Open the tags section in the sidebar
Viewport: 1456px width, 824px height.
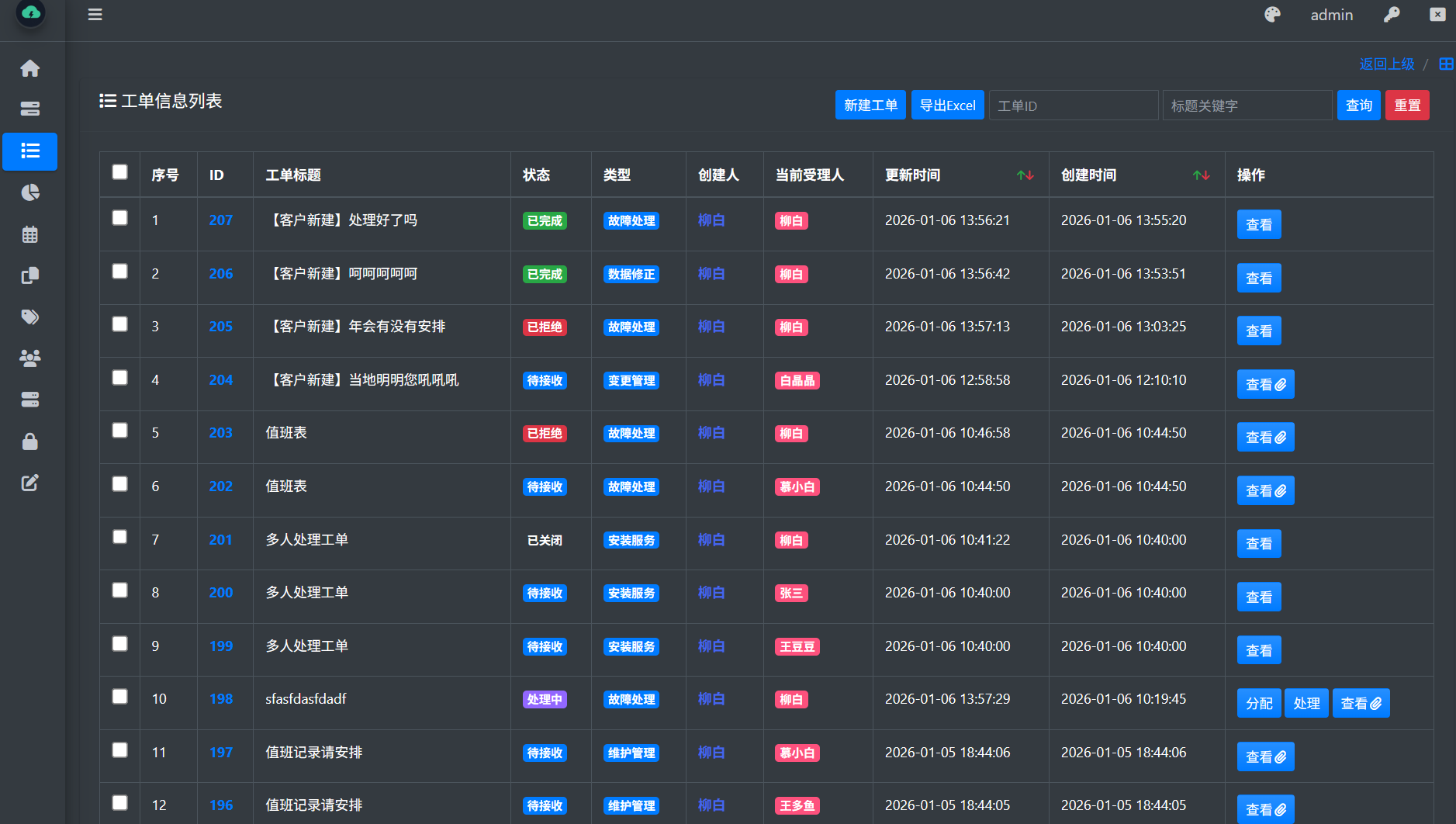point(30,317)
